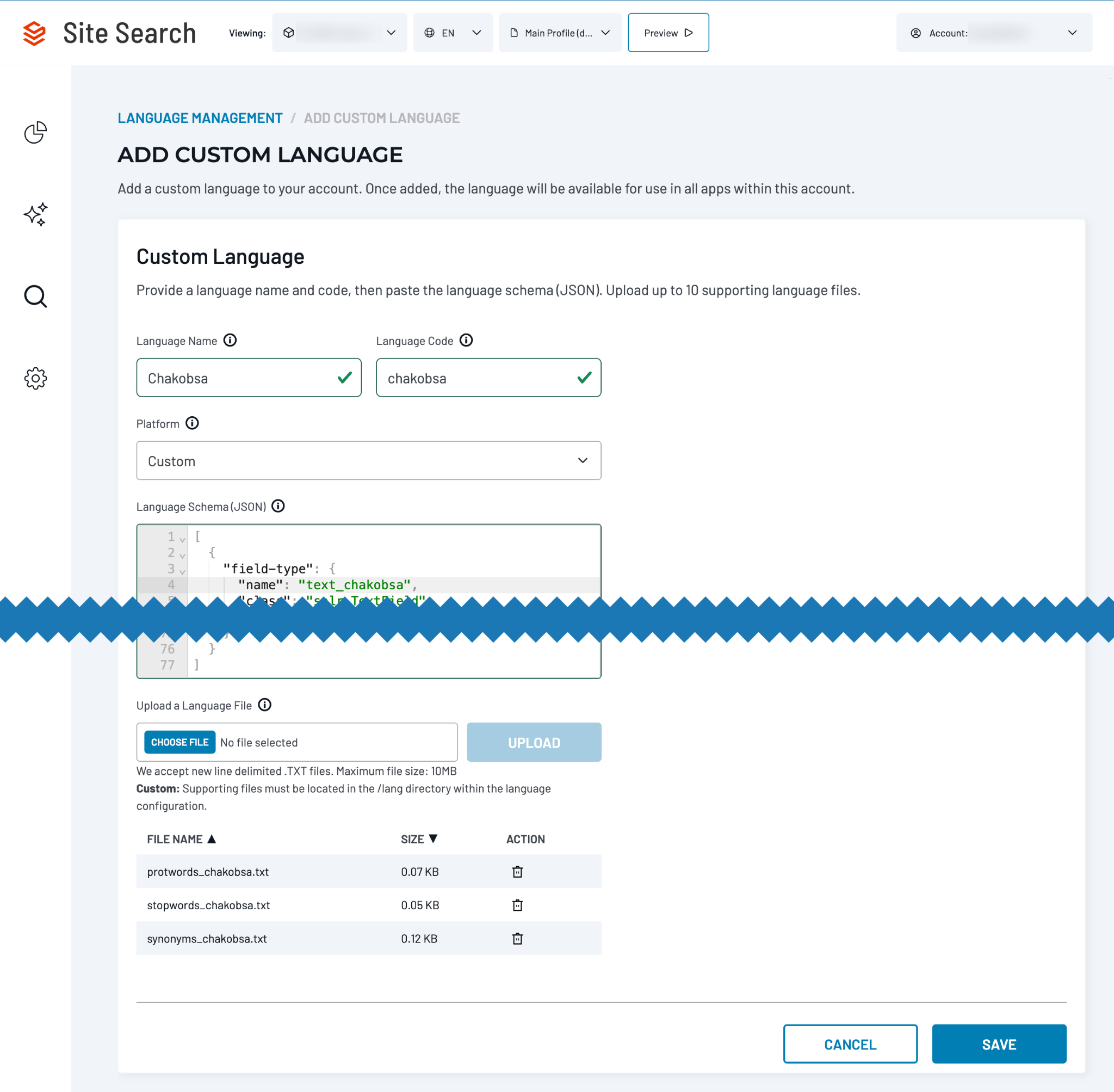Open the settings gear sidebar icon
The image size is (1114, 1092).
(35, 379)
